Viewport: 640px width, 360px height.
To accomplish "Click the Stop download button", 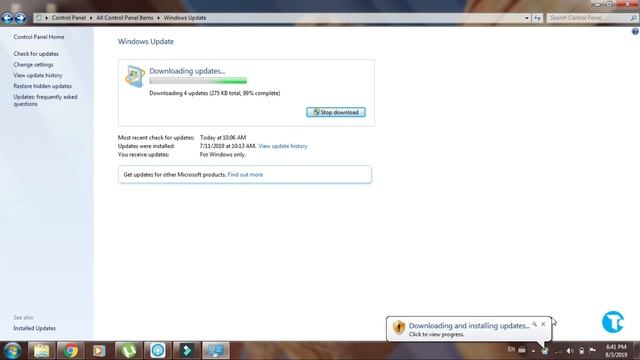I will pyautogui.click(x=336, y=112).
